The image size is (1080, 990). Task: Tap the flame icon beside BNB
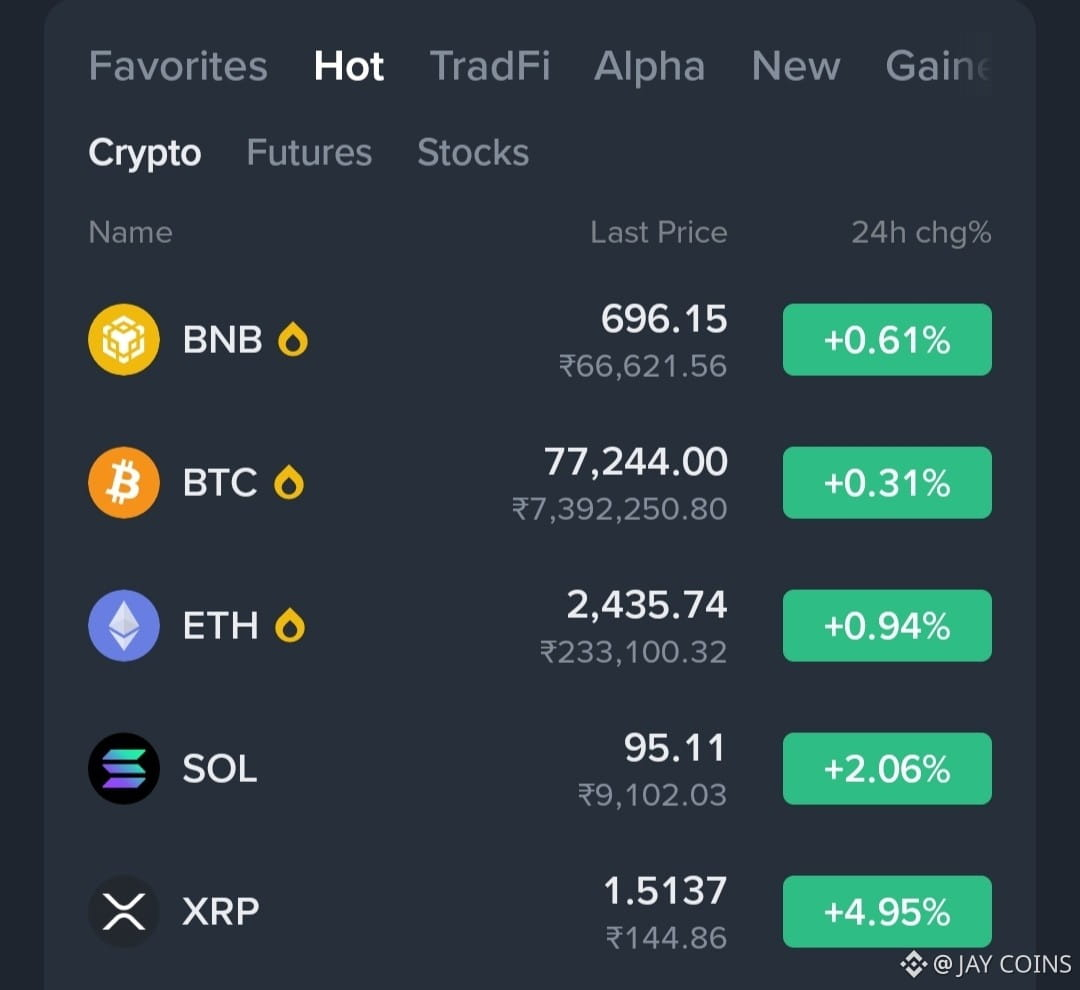293,339
